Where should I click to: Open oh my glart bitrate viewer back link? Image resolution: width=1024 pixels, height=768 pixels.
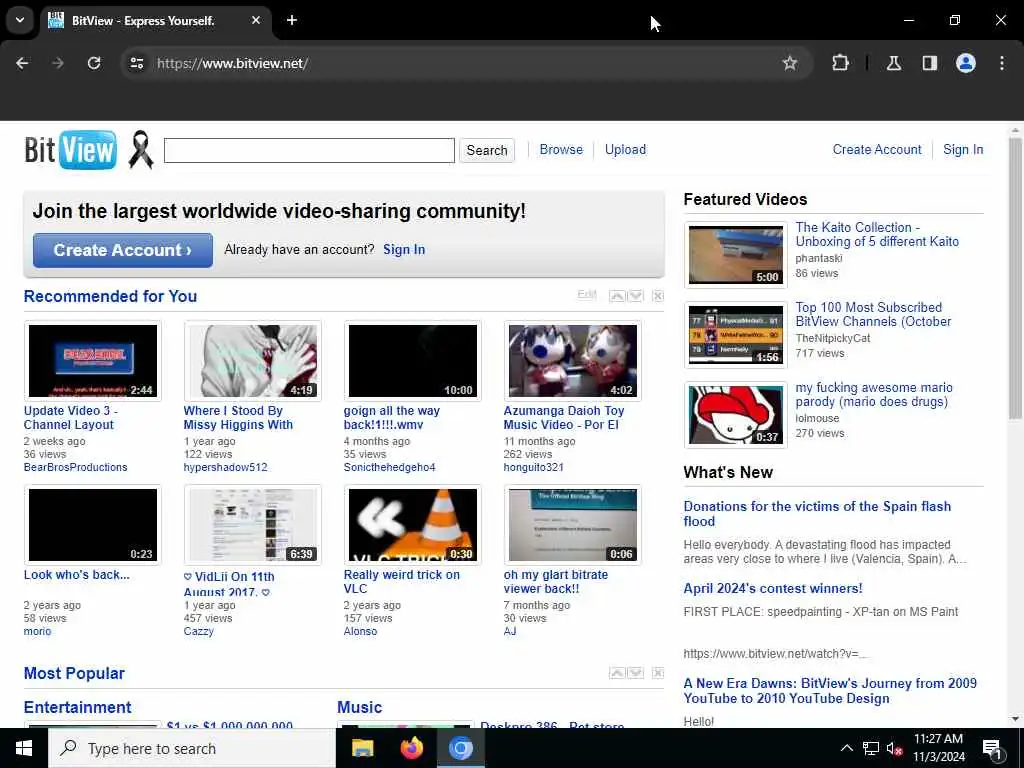[556, 581]
